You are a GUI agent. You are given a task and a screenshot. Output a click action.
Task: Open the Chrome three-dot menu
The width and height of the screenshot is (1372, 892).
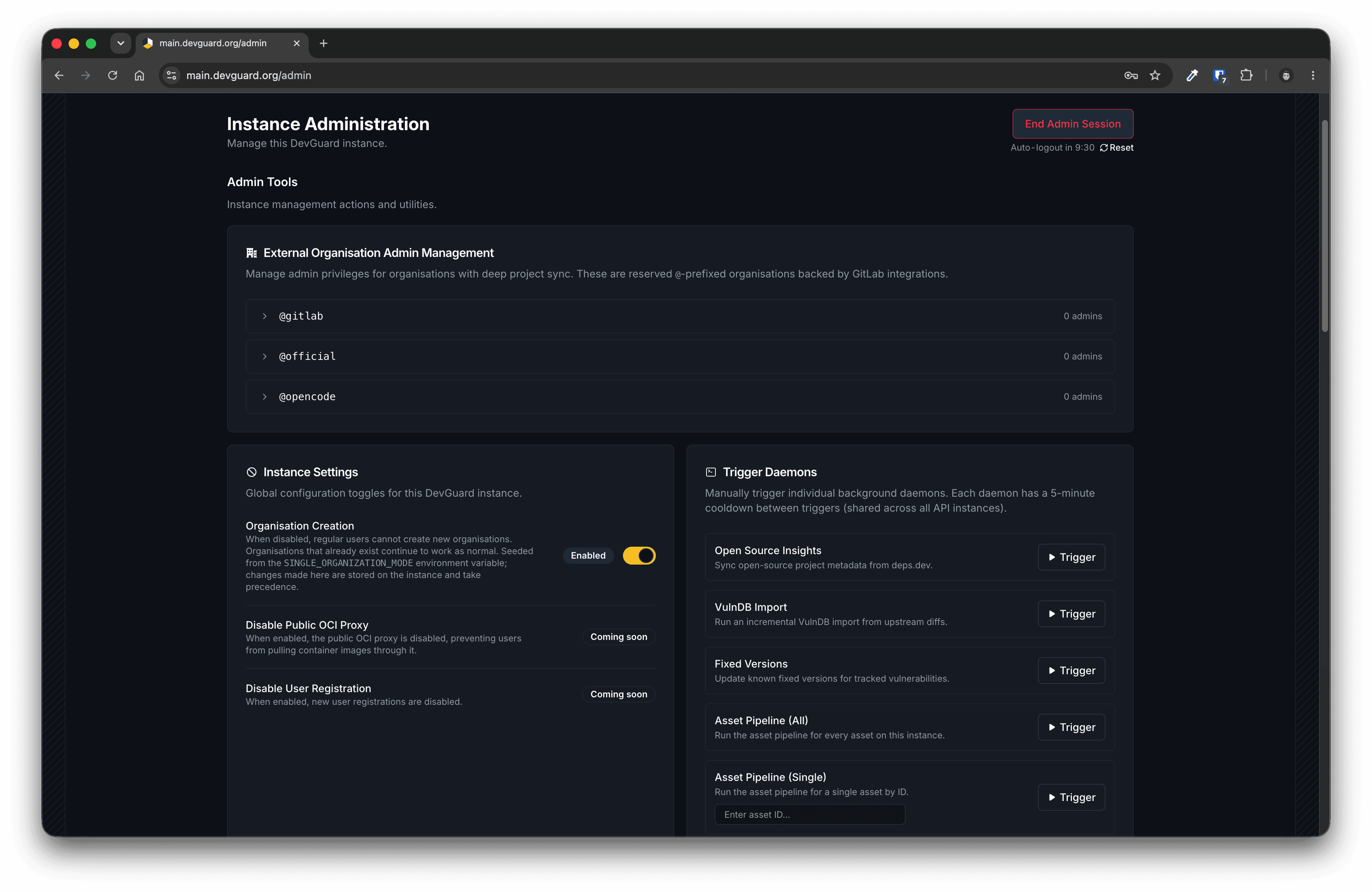[x=1313, y=76]
